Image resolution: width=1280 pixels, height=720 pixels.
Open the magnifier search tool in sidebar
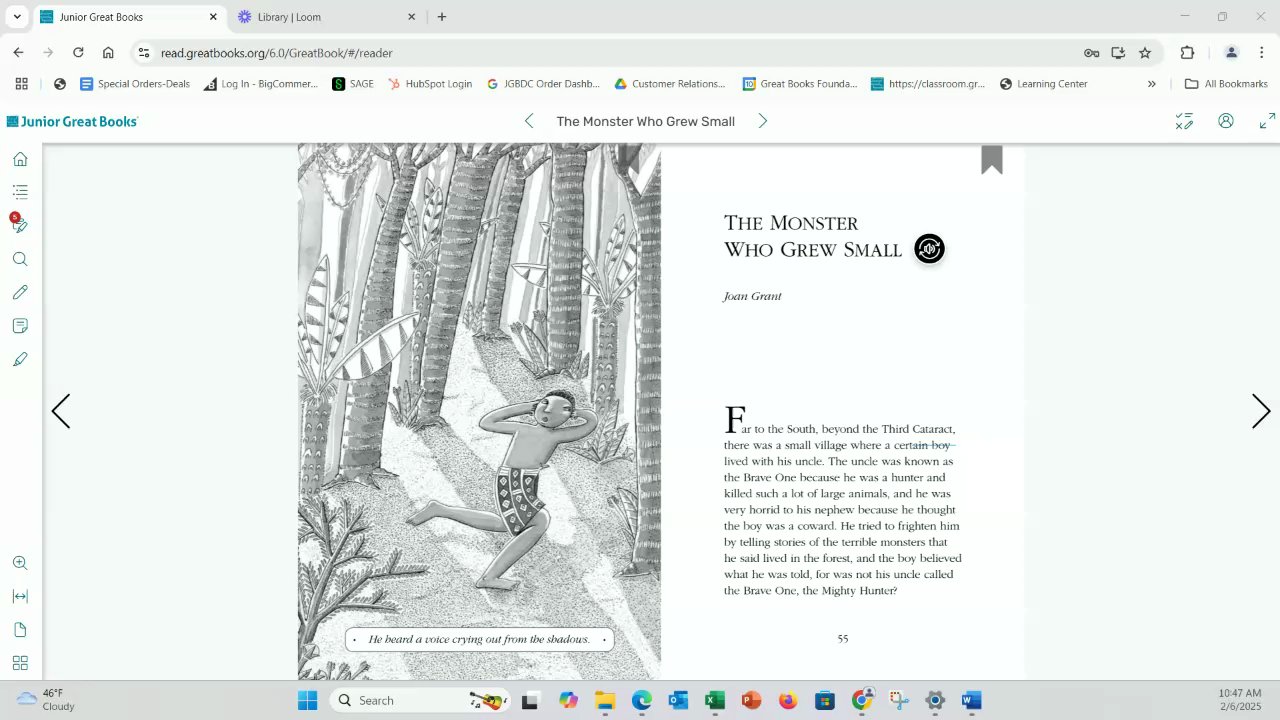[x=20, y=259]
